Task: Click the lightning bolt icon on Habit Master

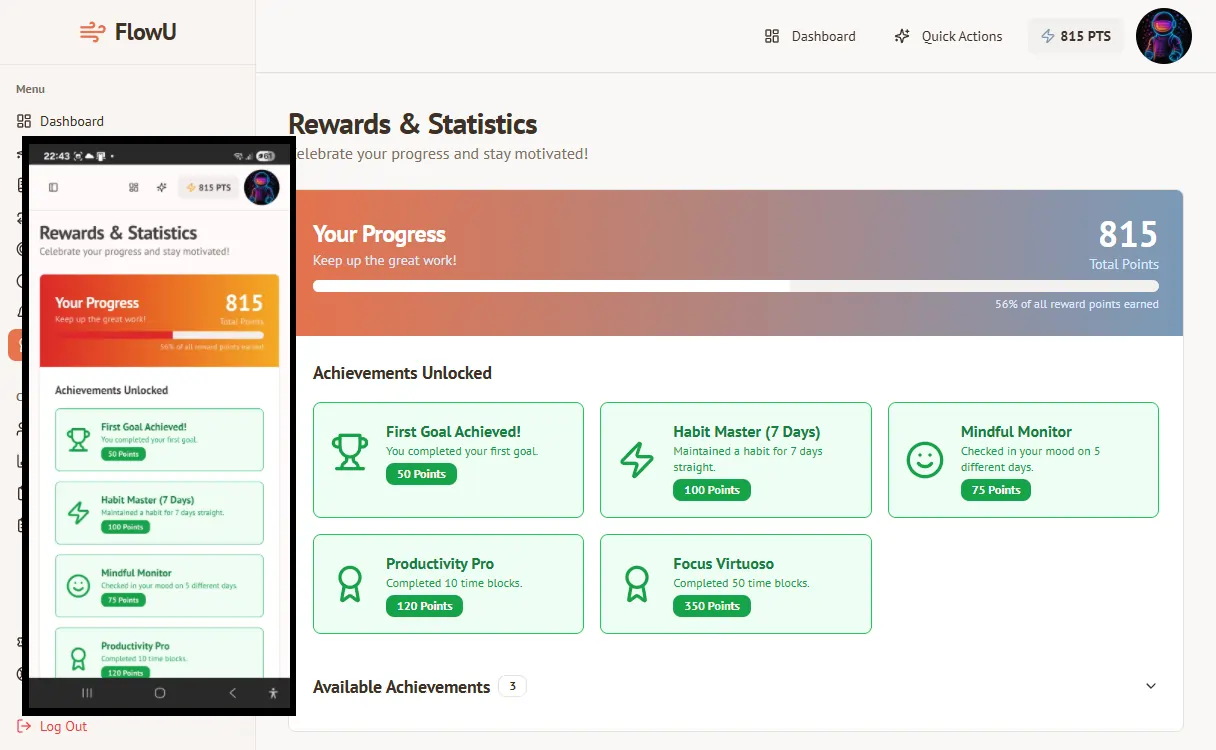Action: click(637, 460)
